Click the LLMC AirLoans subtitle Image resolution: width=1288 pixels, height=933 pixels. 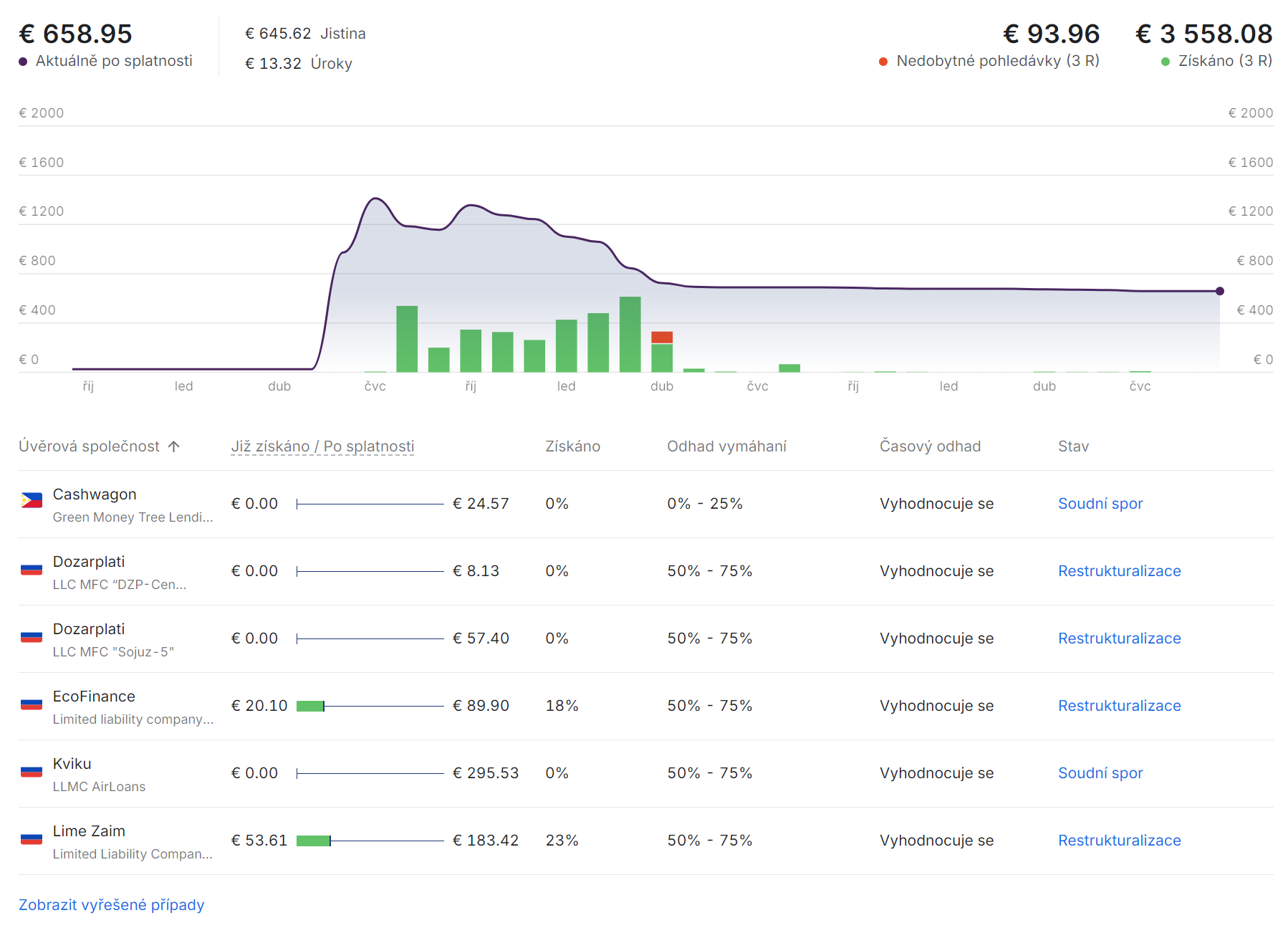(x=99, y=787)
